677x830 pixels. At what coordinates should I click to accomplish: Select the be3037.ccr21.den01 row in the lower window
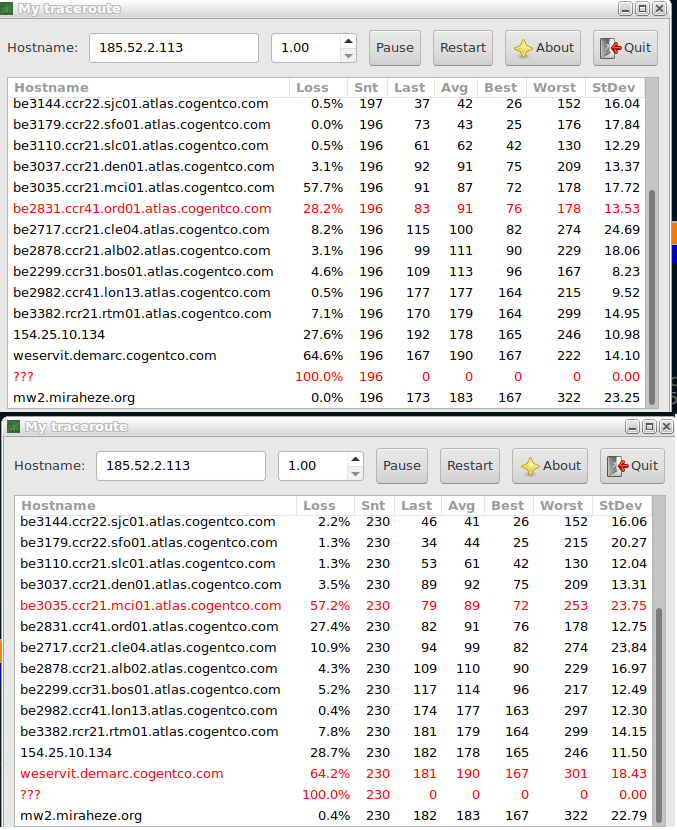click(333, 585)
